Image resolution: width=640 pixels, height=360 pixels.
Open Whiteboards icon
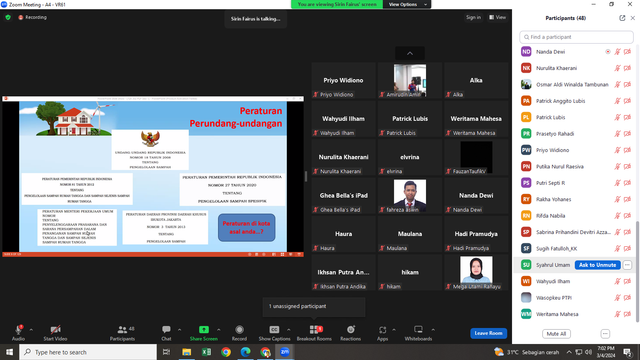click(x=418, y=329)
